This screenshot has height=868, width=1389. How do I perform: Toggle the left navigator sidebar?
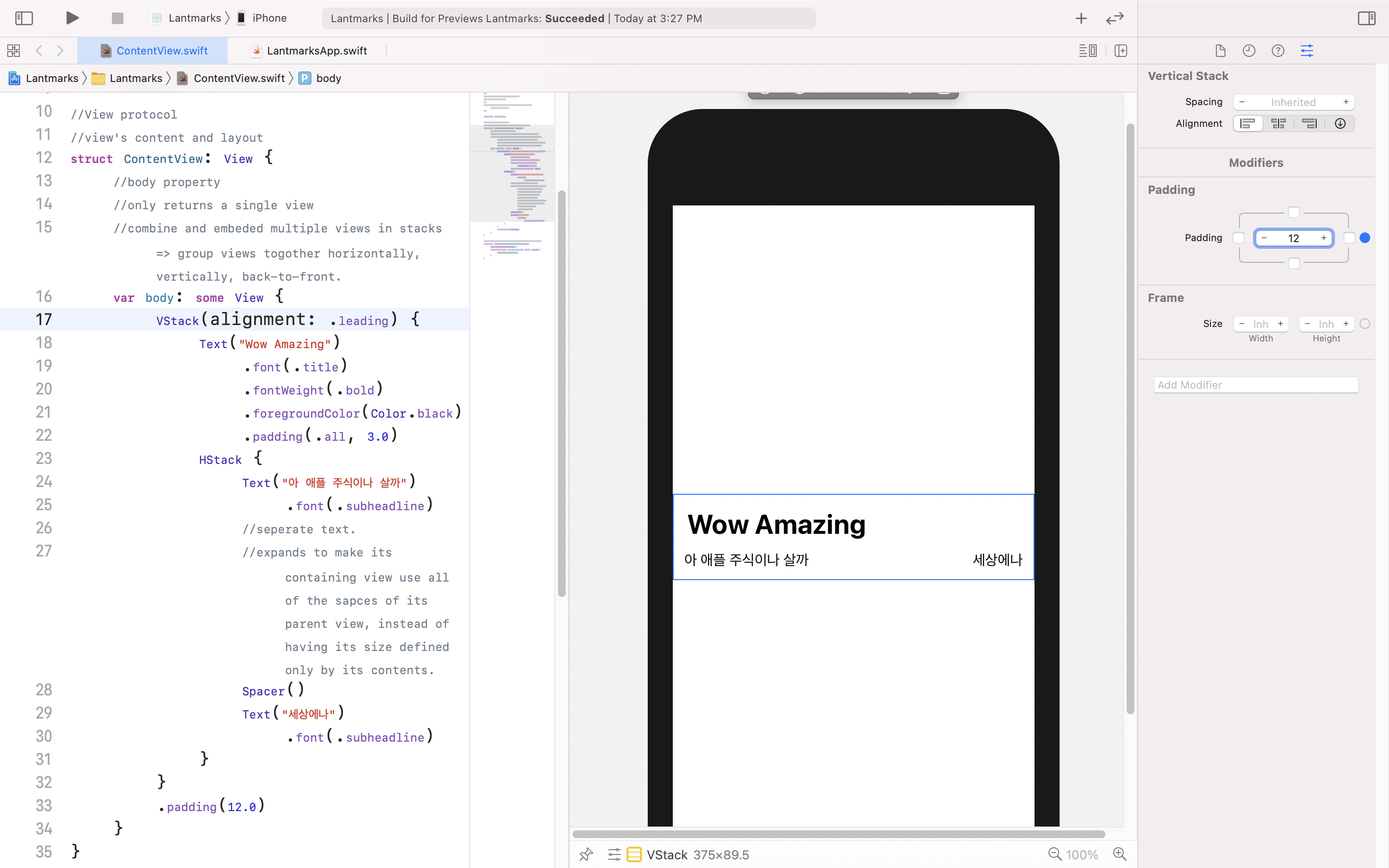pyautogui.click(x=24, y=18)
